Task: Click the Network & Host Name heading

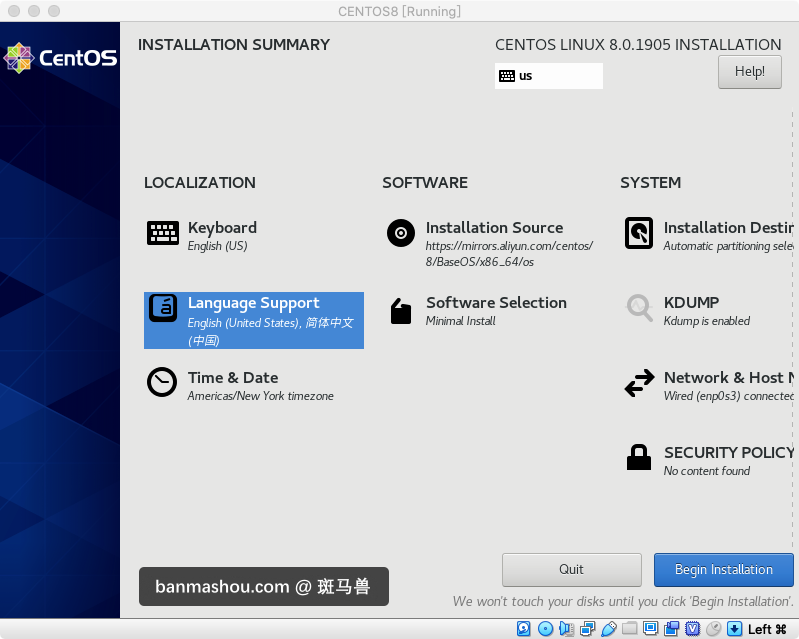Action: (729, 378)
